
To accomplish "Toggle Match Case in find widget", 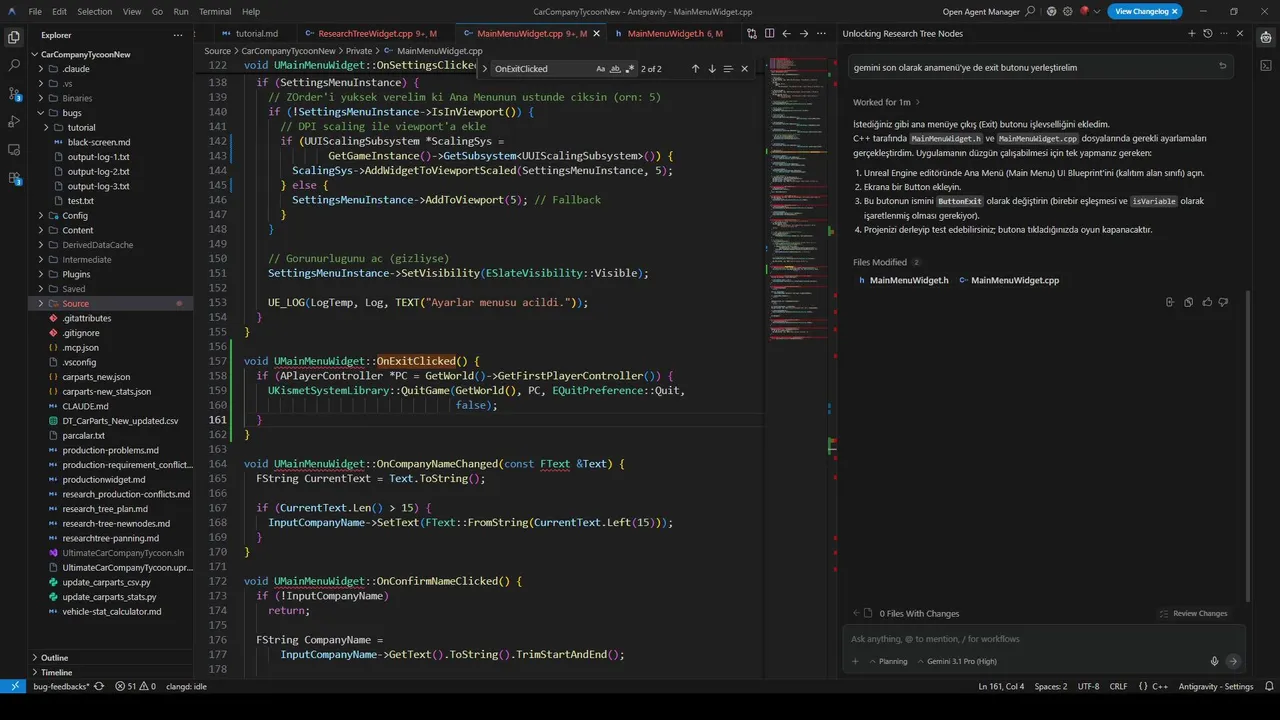I will (601, 69).
